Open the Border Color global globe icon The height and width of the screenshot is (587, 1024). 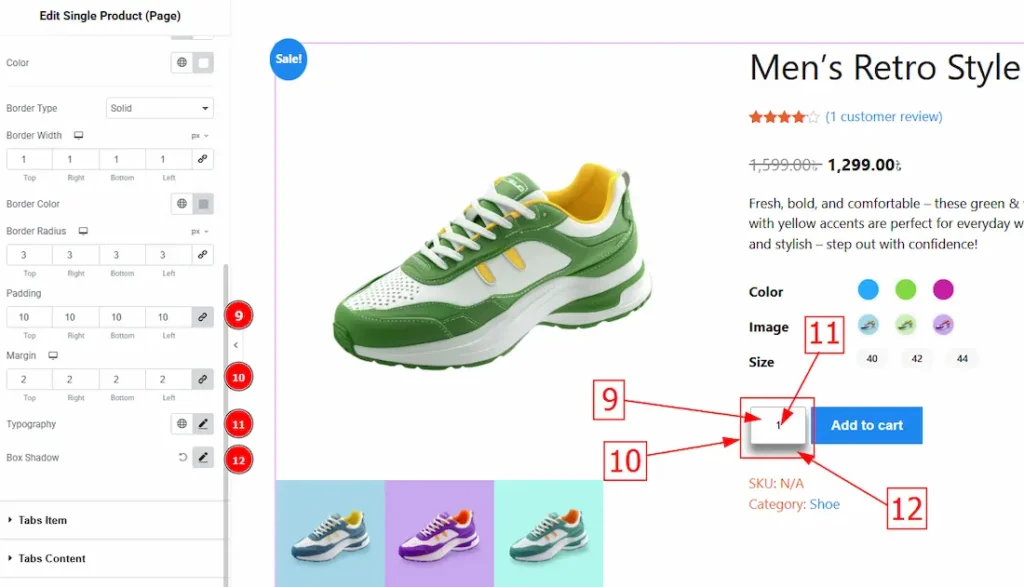tap(182, 204)
